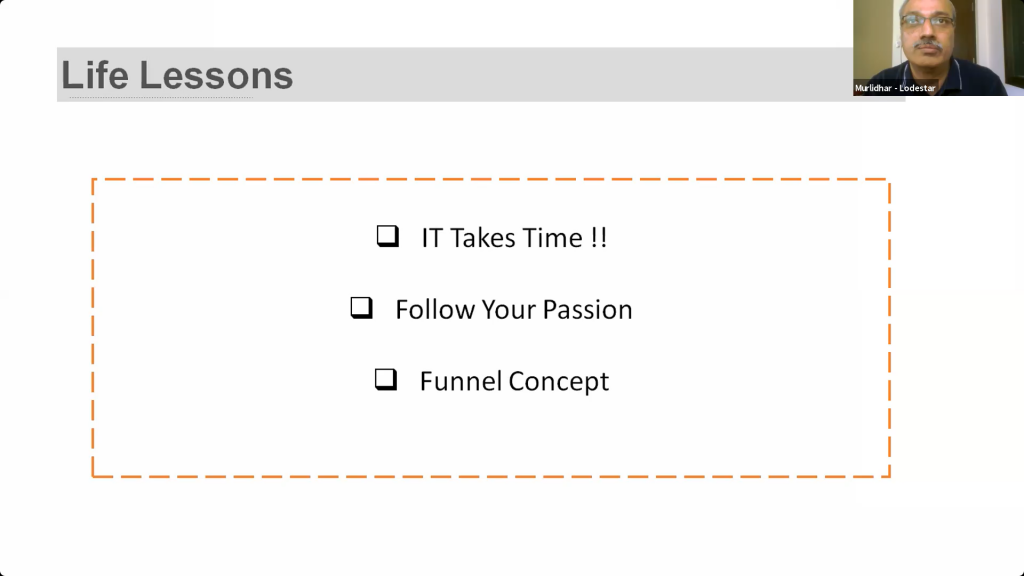Click the word Passion on the slide
Screen dimensions: 1024x576
pyautogui.click(x=587, y=310)
